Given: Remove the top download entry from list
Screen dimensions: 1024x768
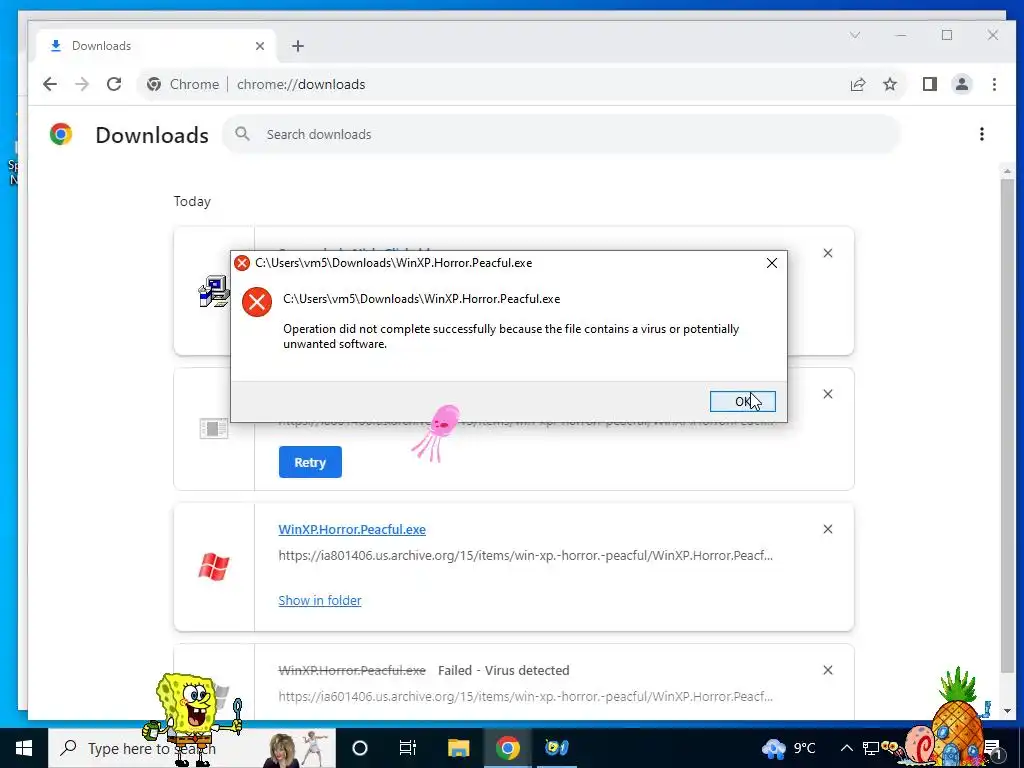Looking at the screenshot, I should click(827, 253).
